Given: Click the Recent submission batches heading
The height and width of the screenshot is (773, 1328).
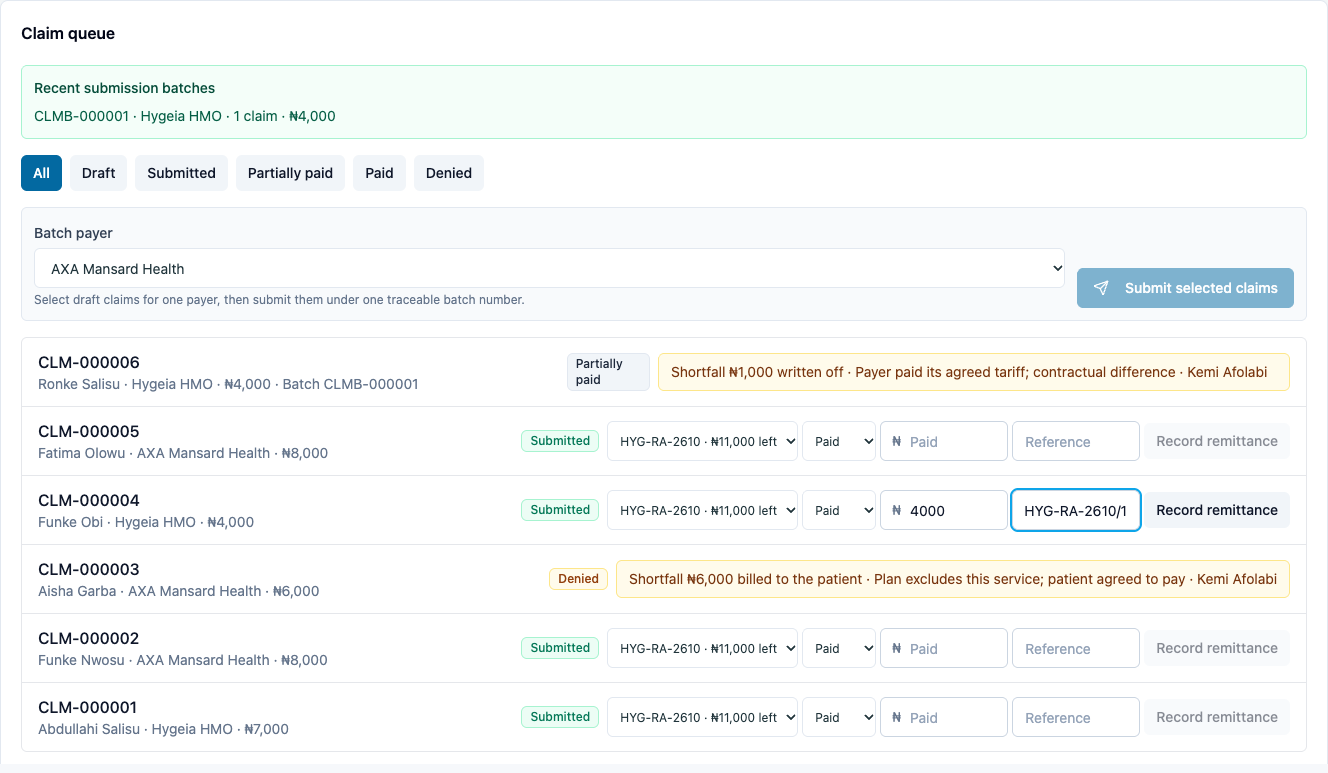Looking at the screenshot, I should point(125,88).
